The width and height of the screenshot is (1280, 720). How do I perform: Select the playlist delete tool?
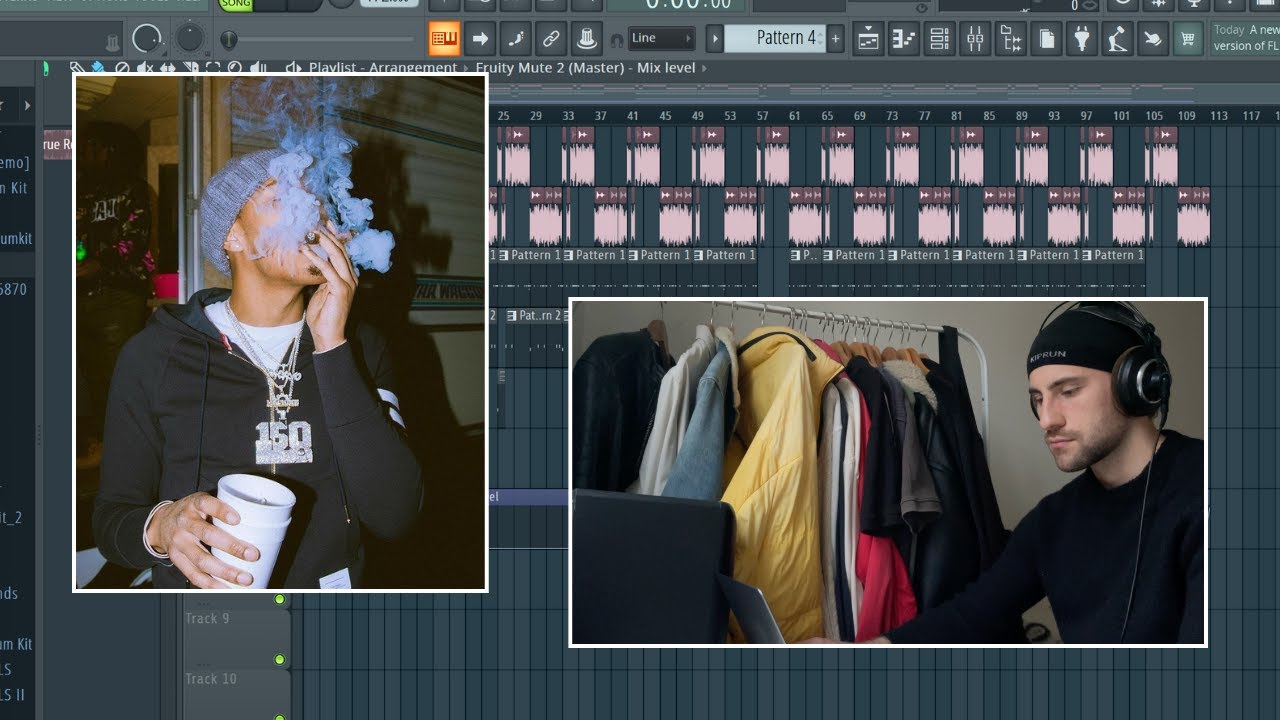[122, 68]
